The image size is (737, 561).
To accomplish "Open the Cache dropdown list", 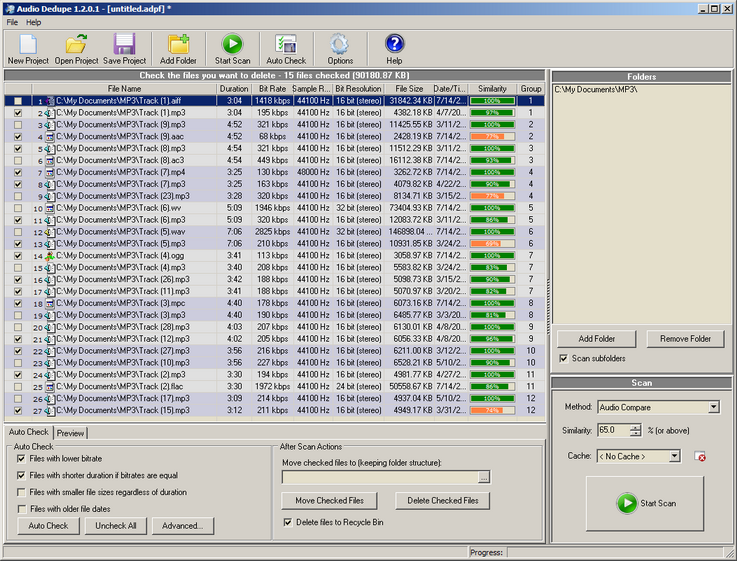I will click(674, 456).
